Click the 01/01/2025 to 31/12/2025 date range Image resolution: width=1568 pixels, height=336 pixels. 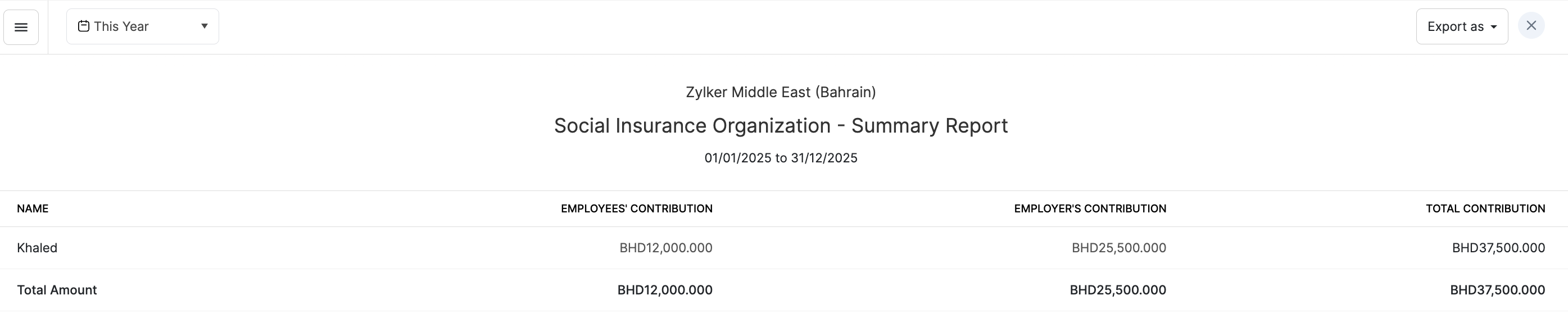pos(781,158)
